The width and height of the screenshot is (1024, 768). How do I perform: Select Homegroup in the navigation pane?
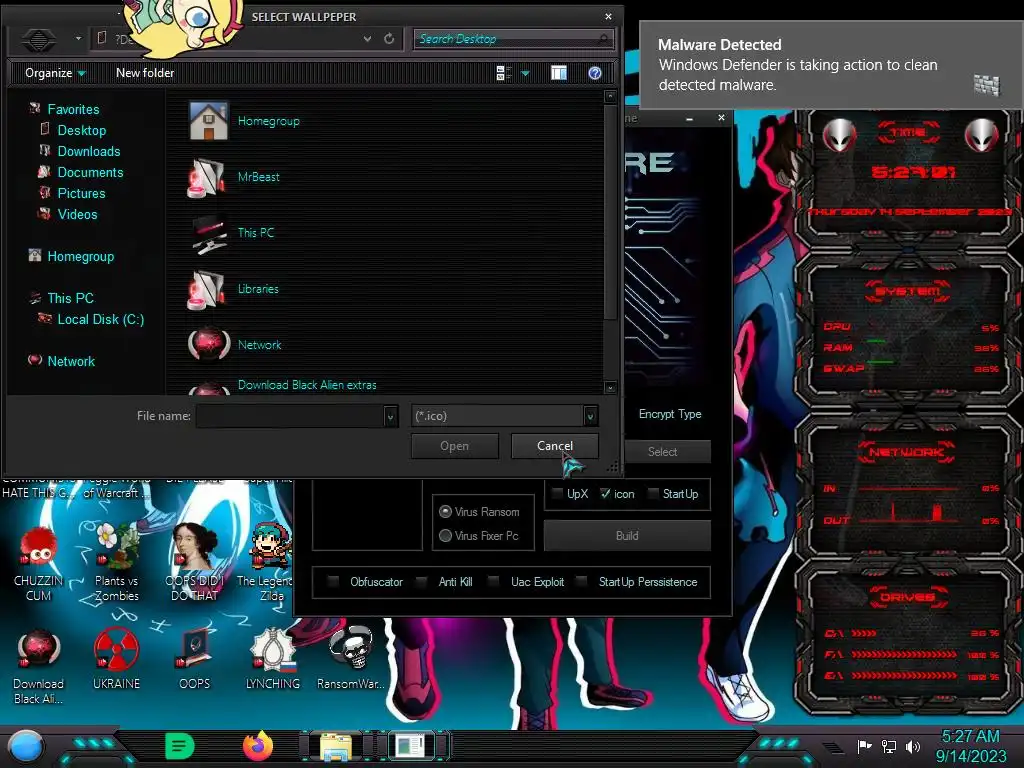pos(80,257)
